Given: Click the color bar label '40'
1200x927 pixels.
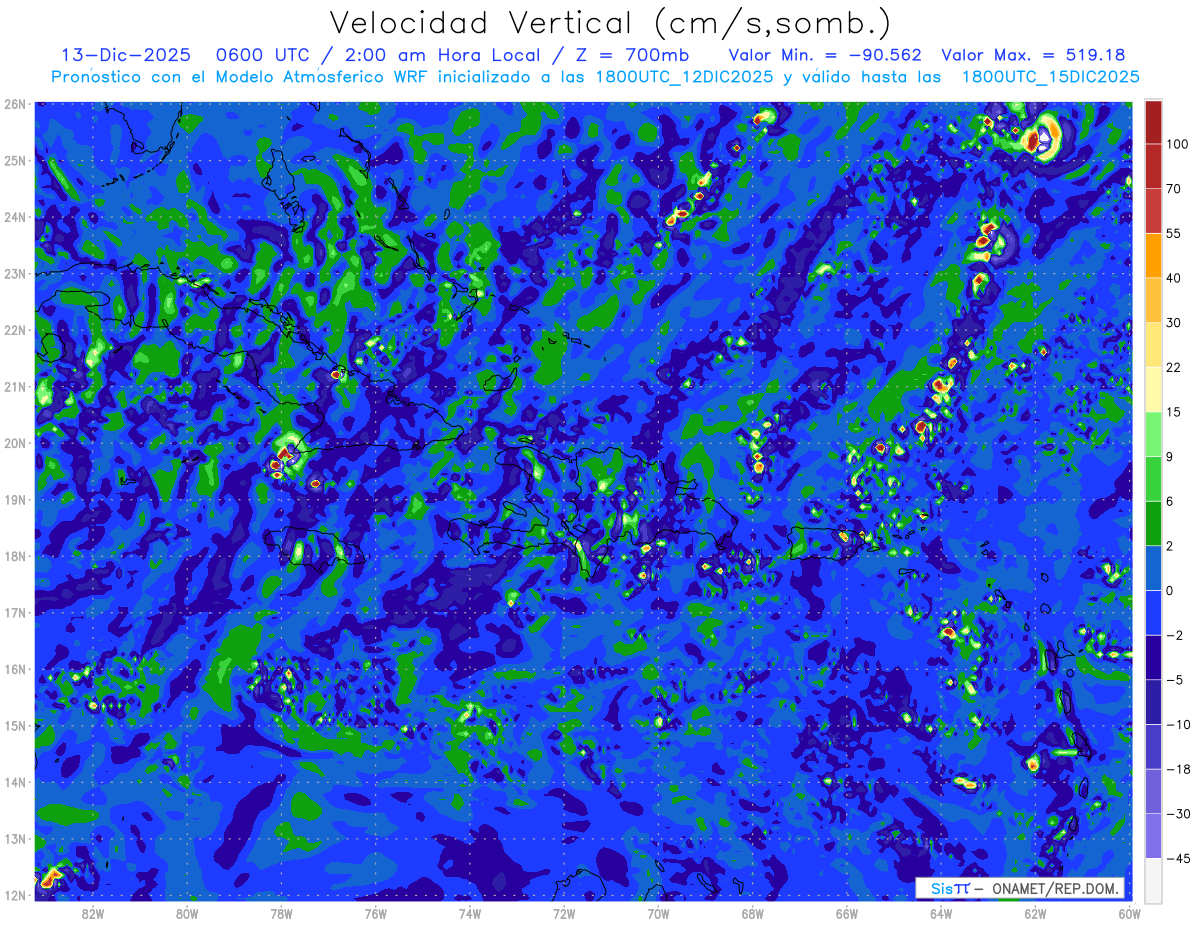Looking at the screenshot, I should [x=1174, y=278].
